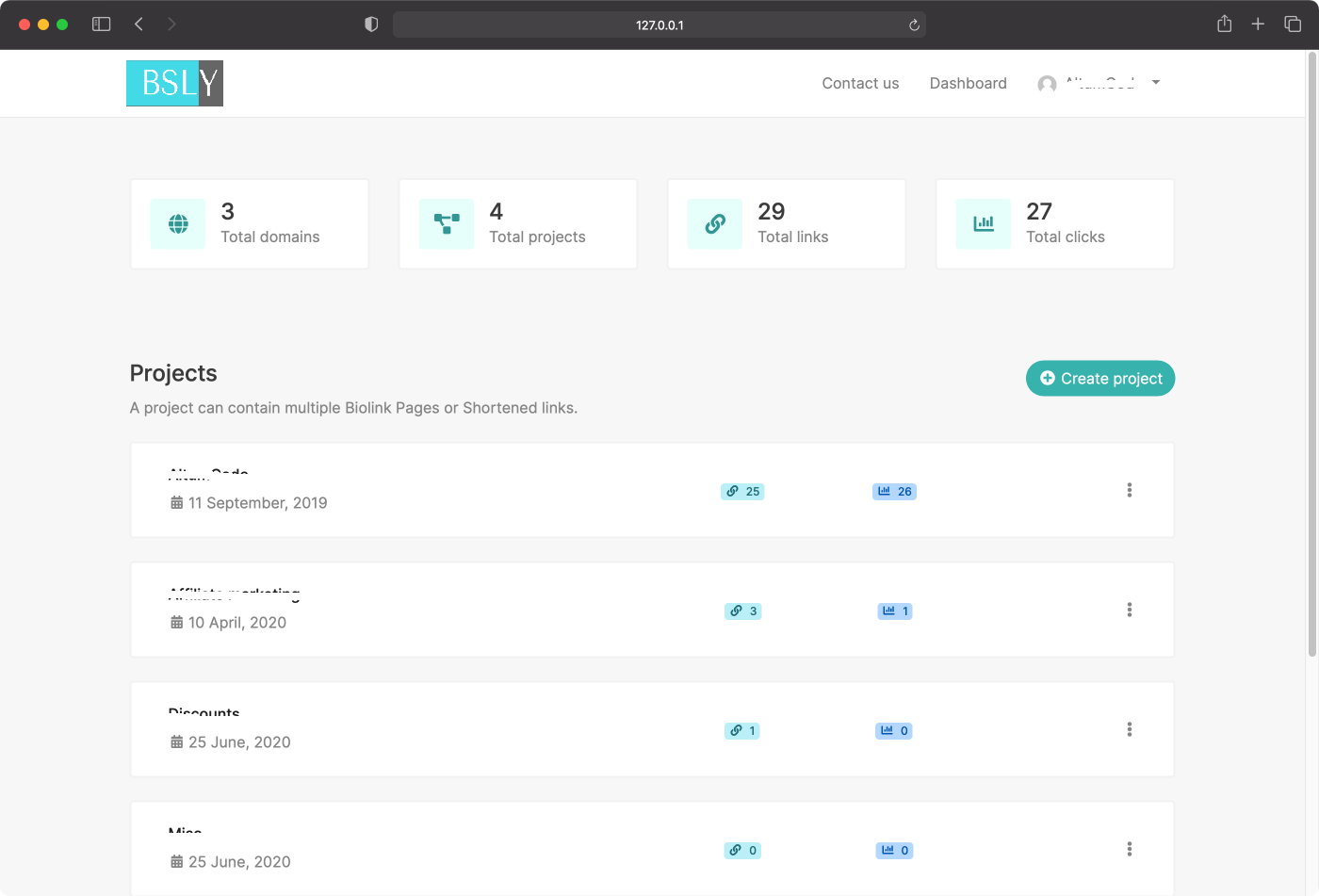Viewport: 1319px width, 896px height.
Task: Click clicks badge in Discounts project row
Action: 894,730
